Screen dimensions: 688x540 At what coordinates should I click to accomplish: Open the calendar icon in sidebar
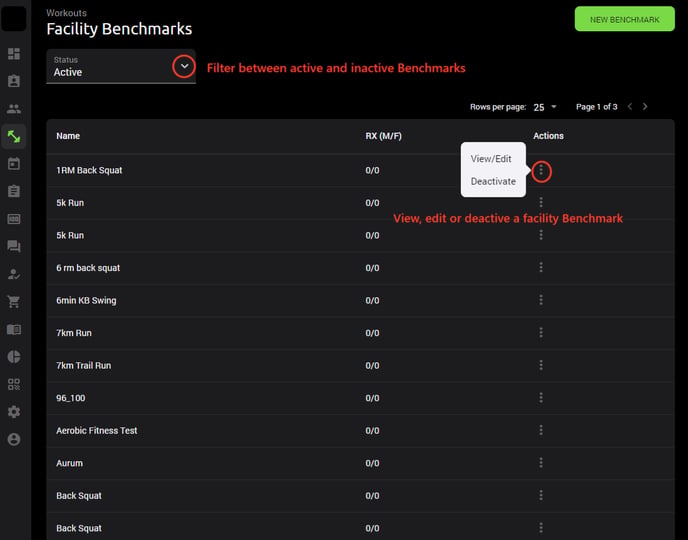point(14,164)
